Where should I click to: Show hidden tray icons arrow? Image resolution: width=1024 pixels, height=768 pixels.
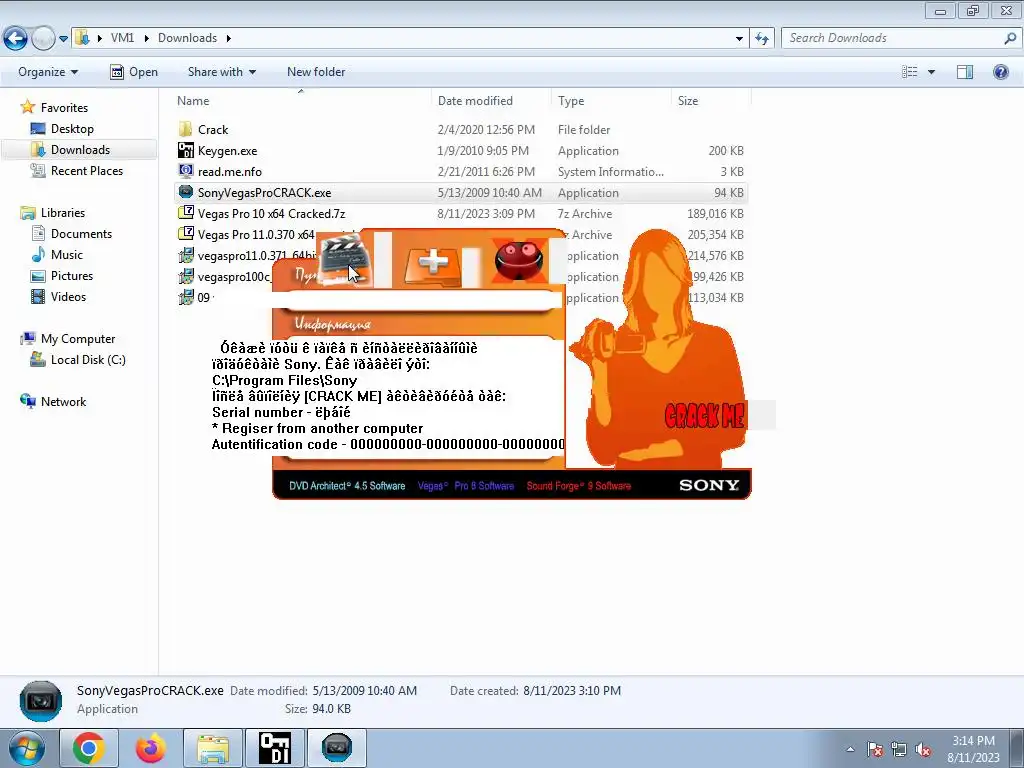click(850, 749)
